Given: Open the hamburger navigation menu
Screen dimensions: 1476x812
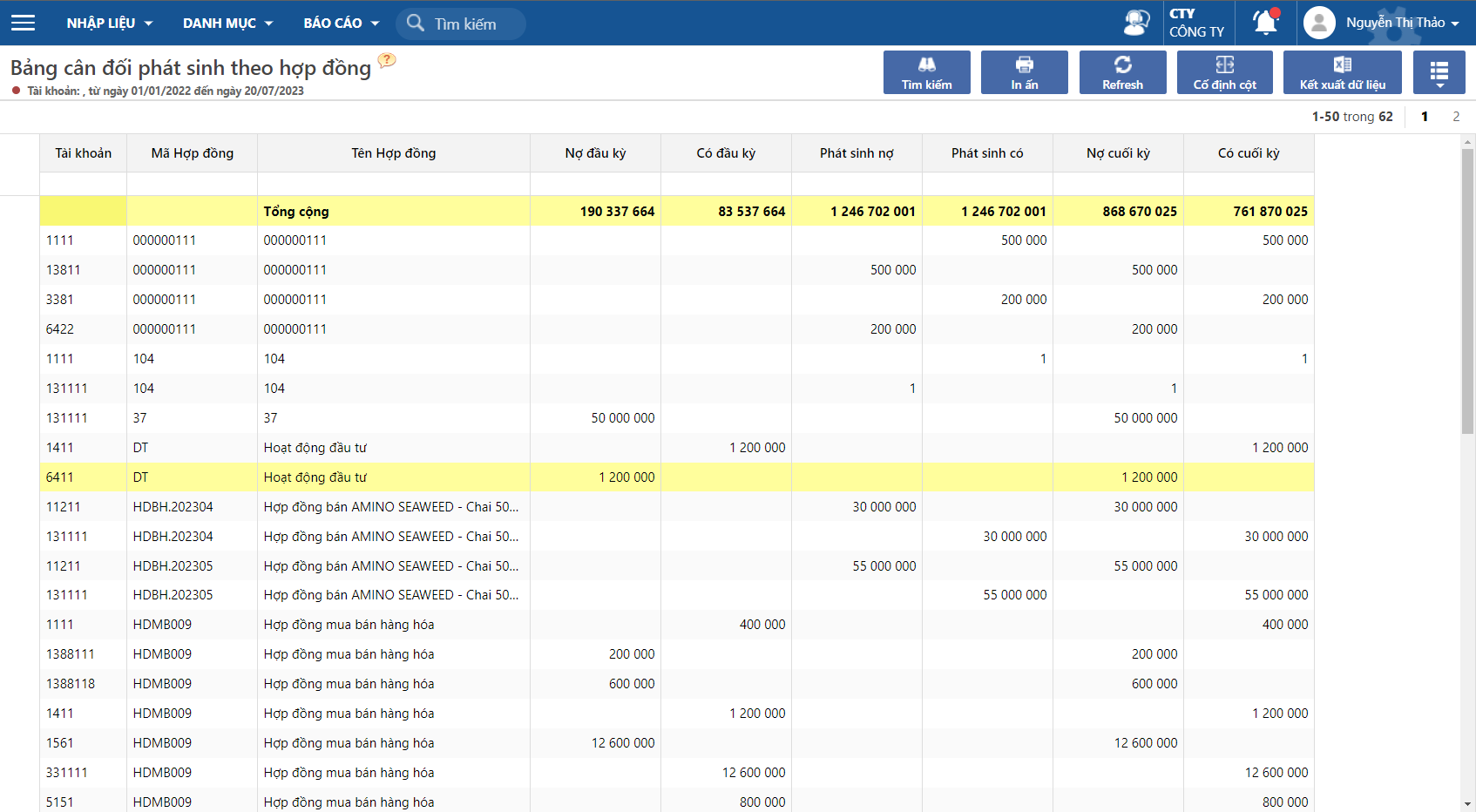Looking at the screenshot, I should pyautogui.click(x=24, y=23).
